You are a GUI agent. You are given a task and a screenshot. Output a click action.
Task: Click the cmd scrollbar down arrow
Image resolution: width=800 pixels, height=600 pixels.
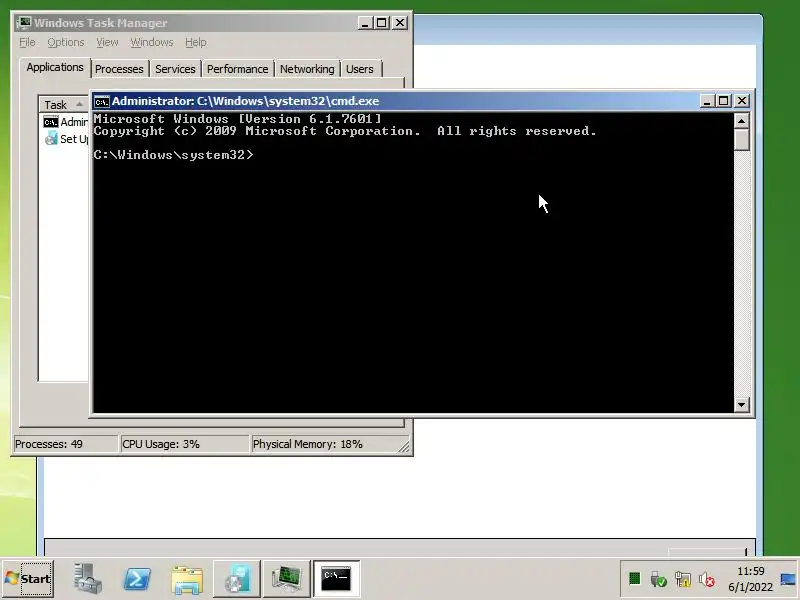pos(741,405)
